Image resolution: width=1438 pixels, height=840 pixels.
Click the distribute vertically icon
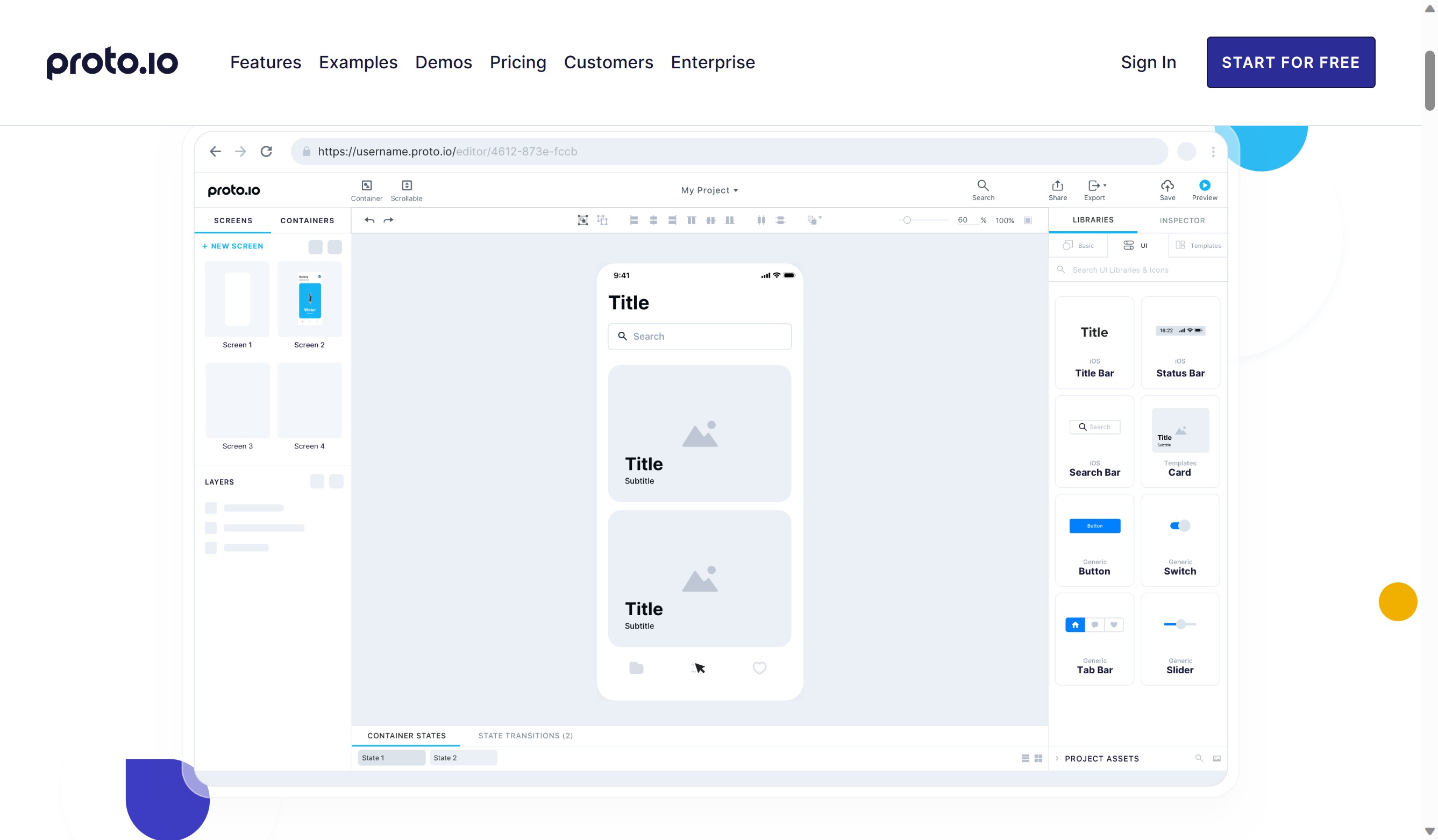pyautogui.click(x=780, y=220)
